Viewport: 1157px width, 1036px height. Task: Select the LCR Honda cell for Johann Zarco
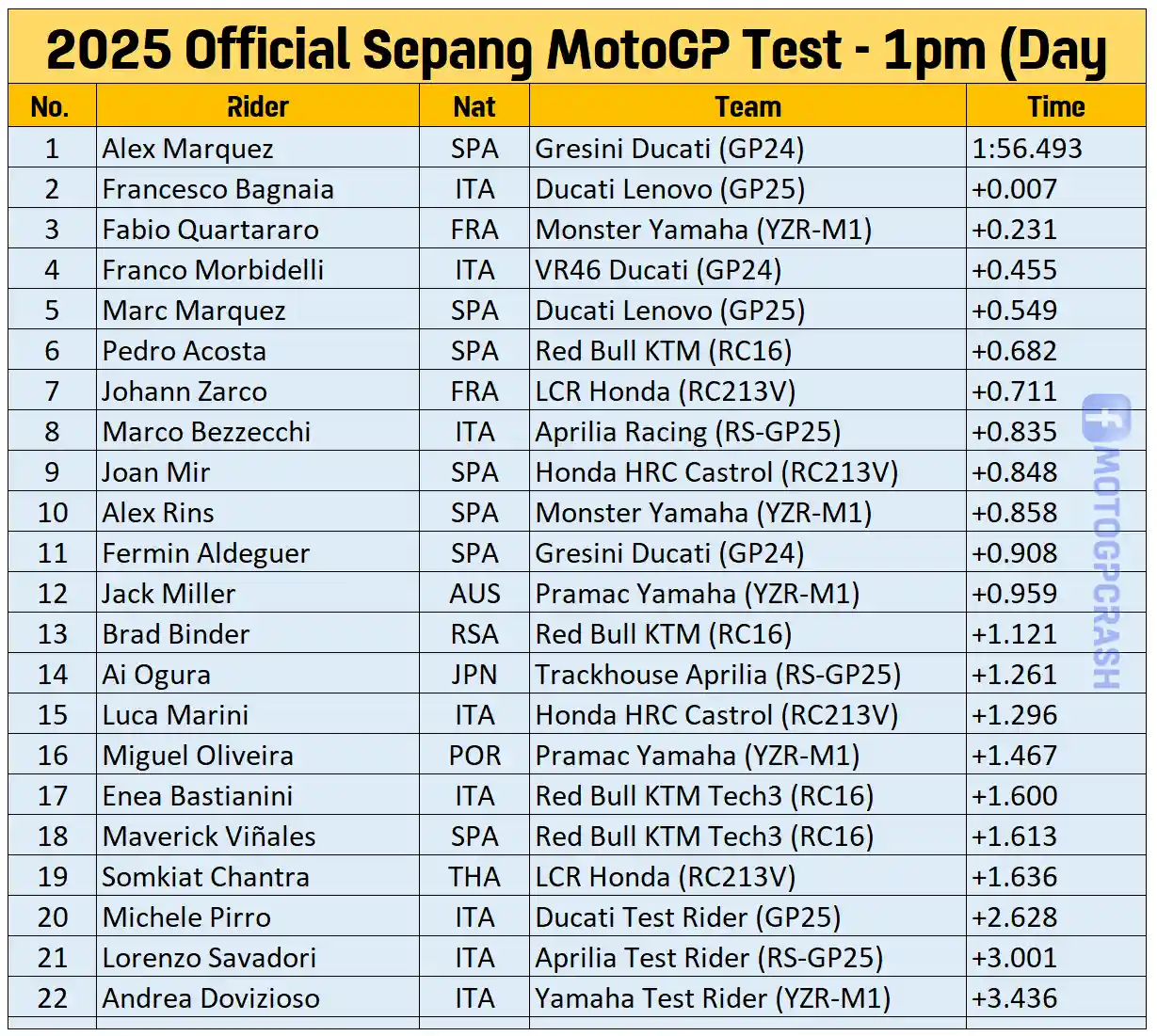pos(666,391)
